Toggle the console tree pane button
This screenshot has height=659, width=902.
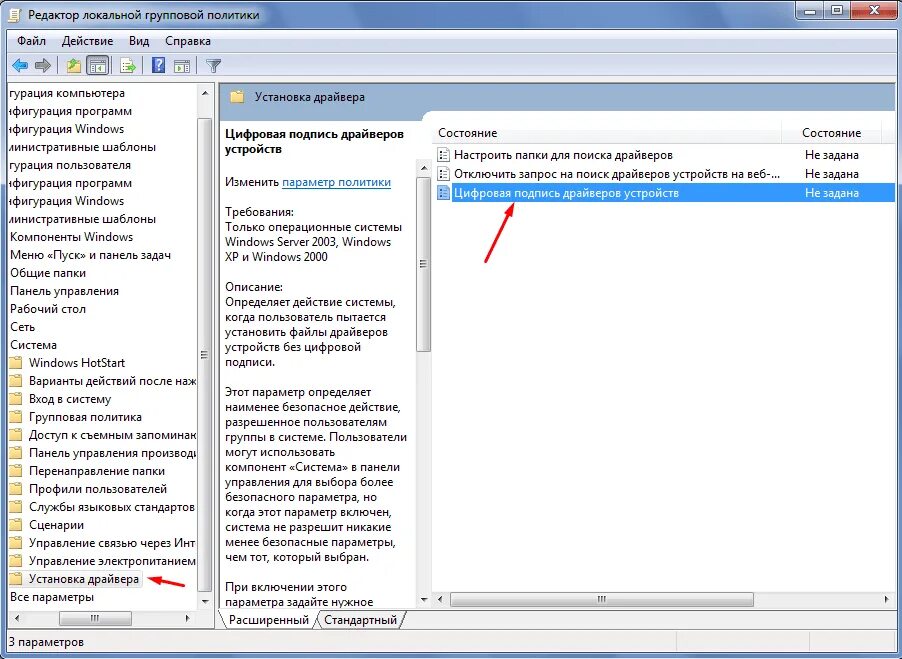coord(98,66)
